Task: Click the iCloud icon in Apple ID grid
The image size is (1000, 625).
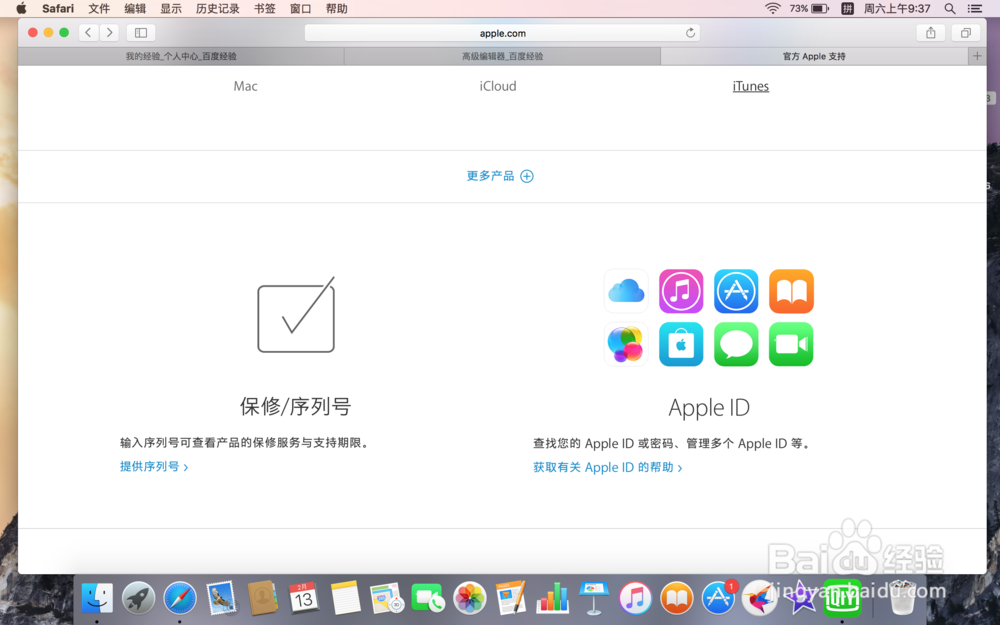Action: 626,291
